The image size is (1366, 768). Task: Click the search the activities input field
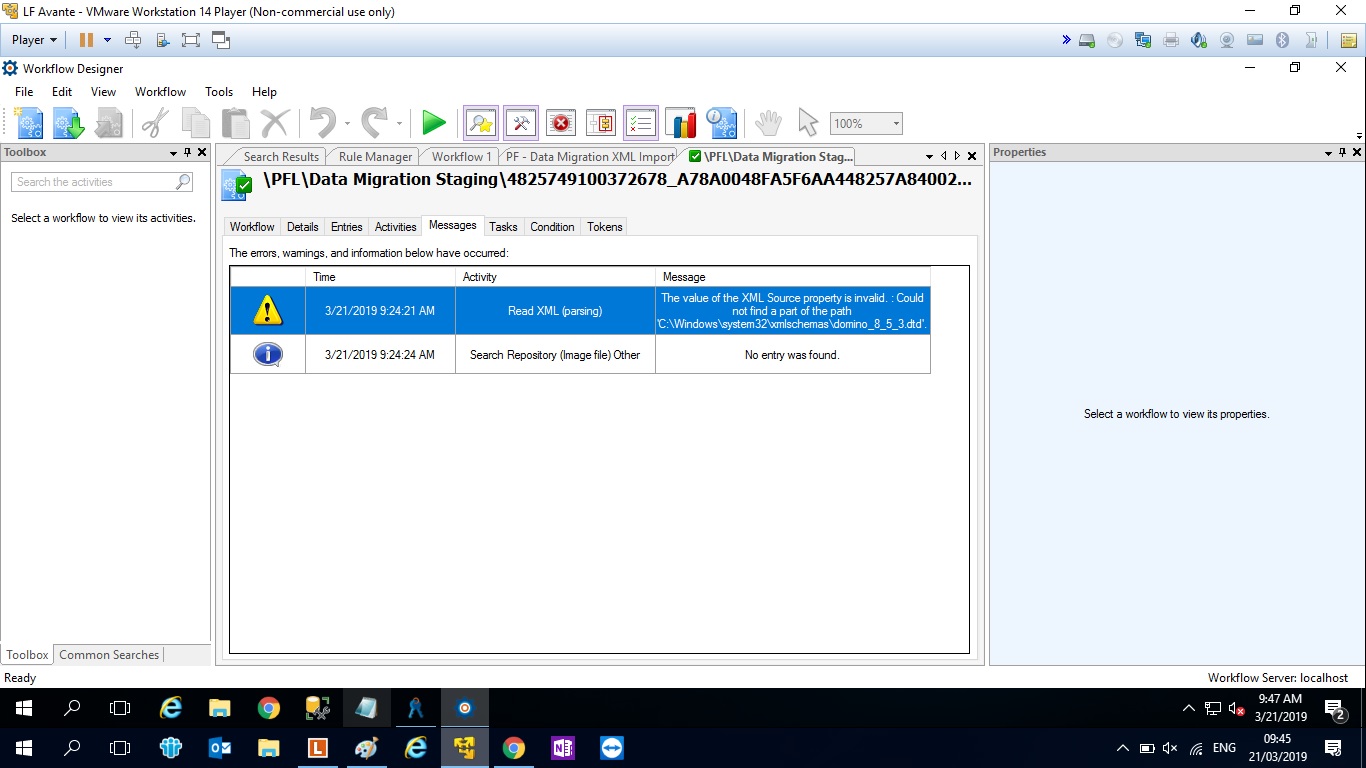[x=94, y=182]
